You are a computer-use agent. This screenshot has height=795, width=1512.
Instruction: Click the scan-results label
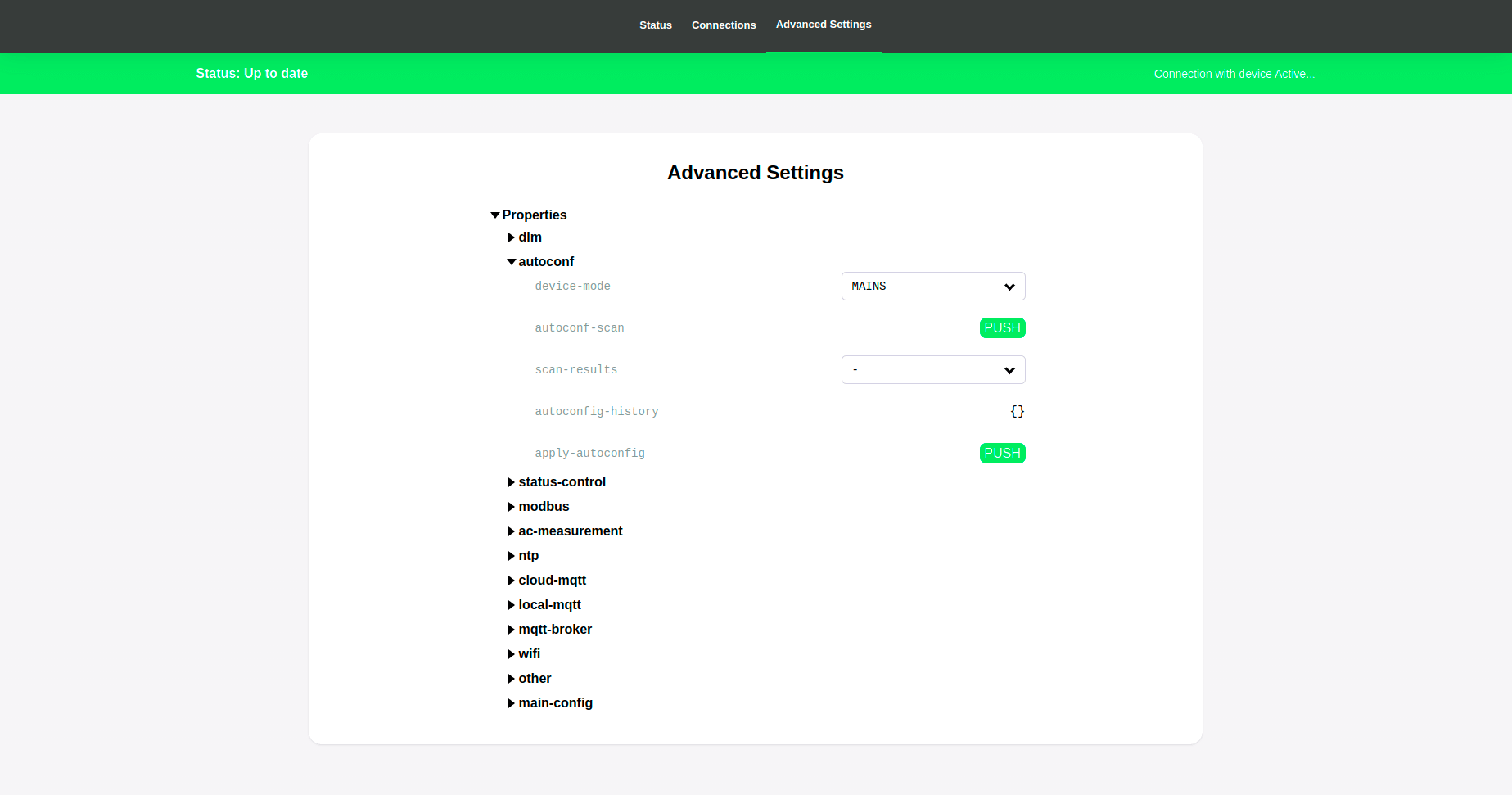click(576, 369)
